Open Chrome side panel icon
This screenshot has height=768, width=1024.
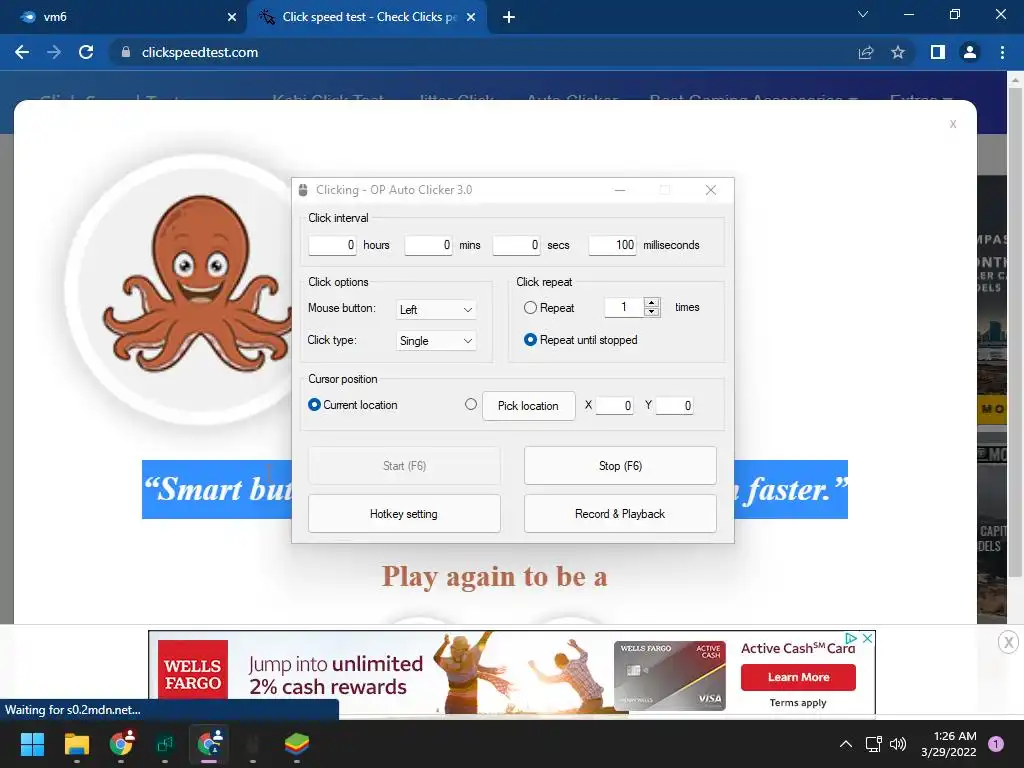(938, 52)
